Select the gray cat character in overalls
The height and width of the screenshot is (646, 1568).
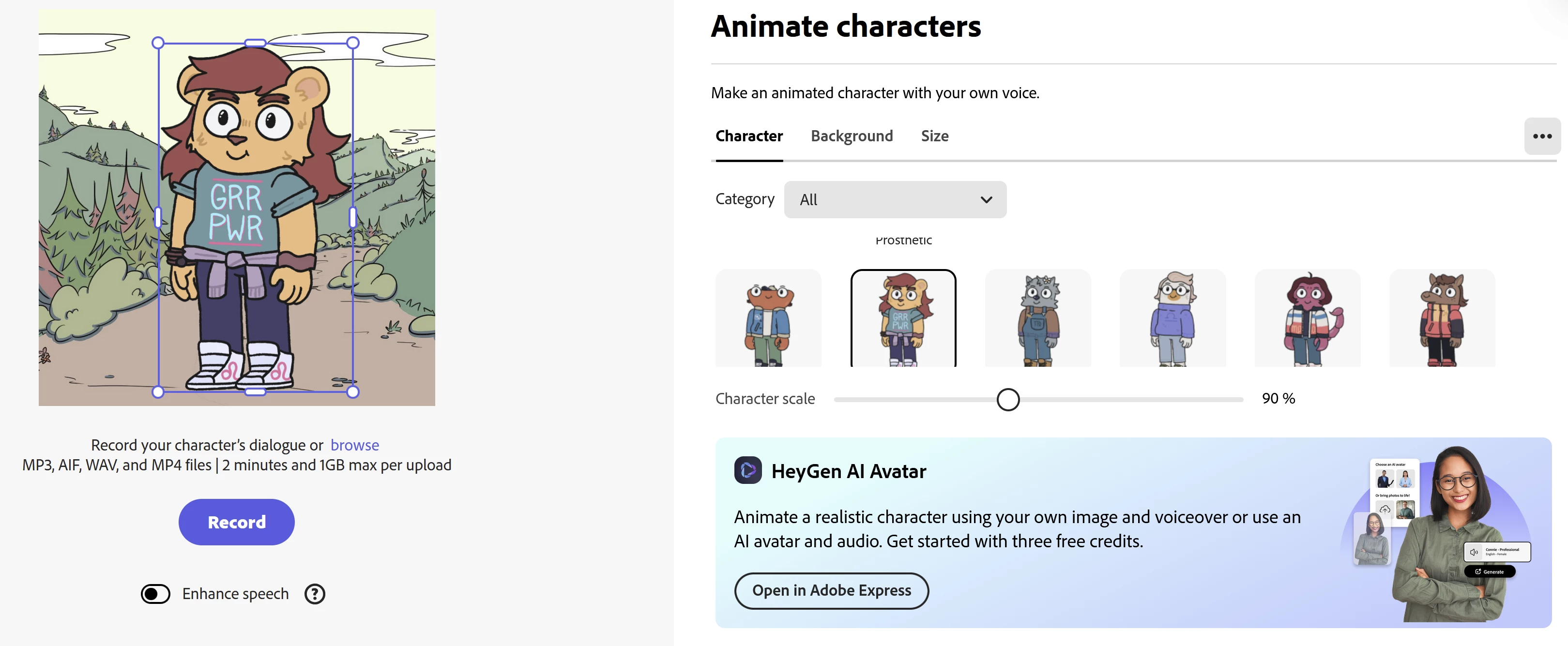[1038, 319]
